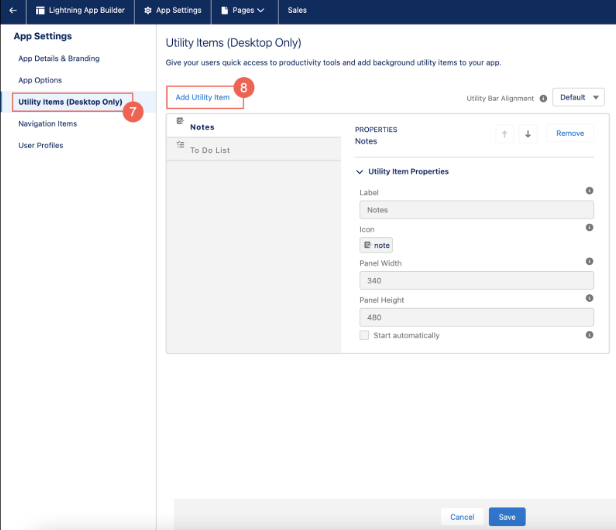
Task: Click Start automatically info icon
Action: (589, 335)
